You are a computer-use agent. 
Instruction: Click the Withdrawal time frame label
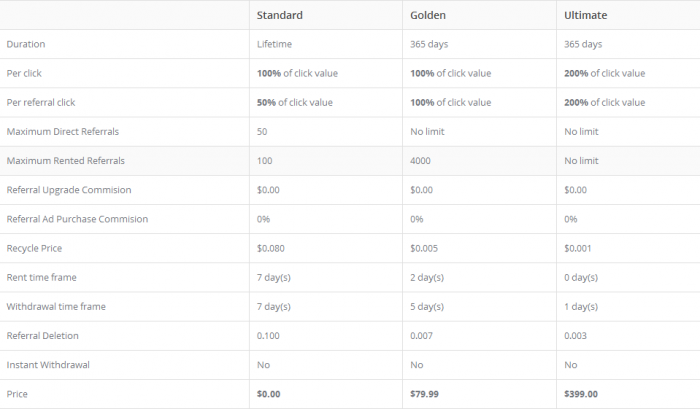(x=56, y=306)
